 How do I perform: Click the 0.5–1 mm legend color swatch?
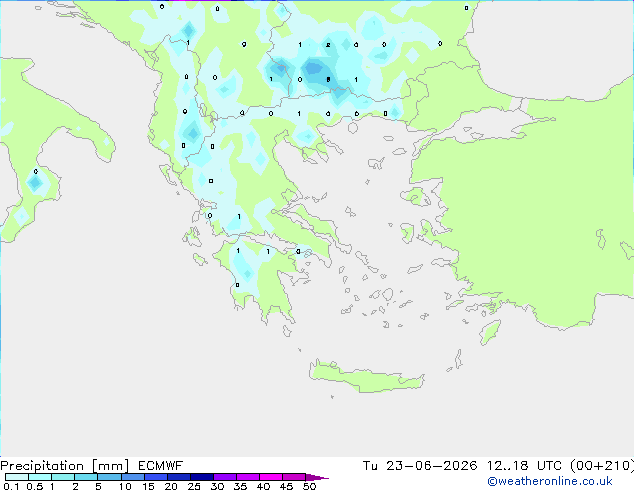[40, 477]
